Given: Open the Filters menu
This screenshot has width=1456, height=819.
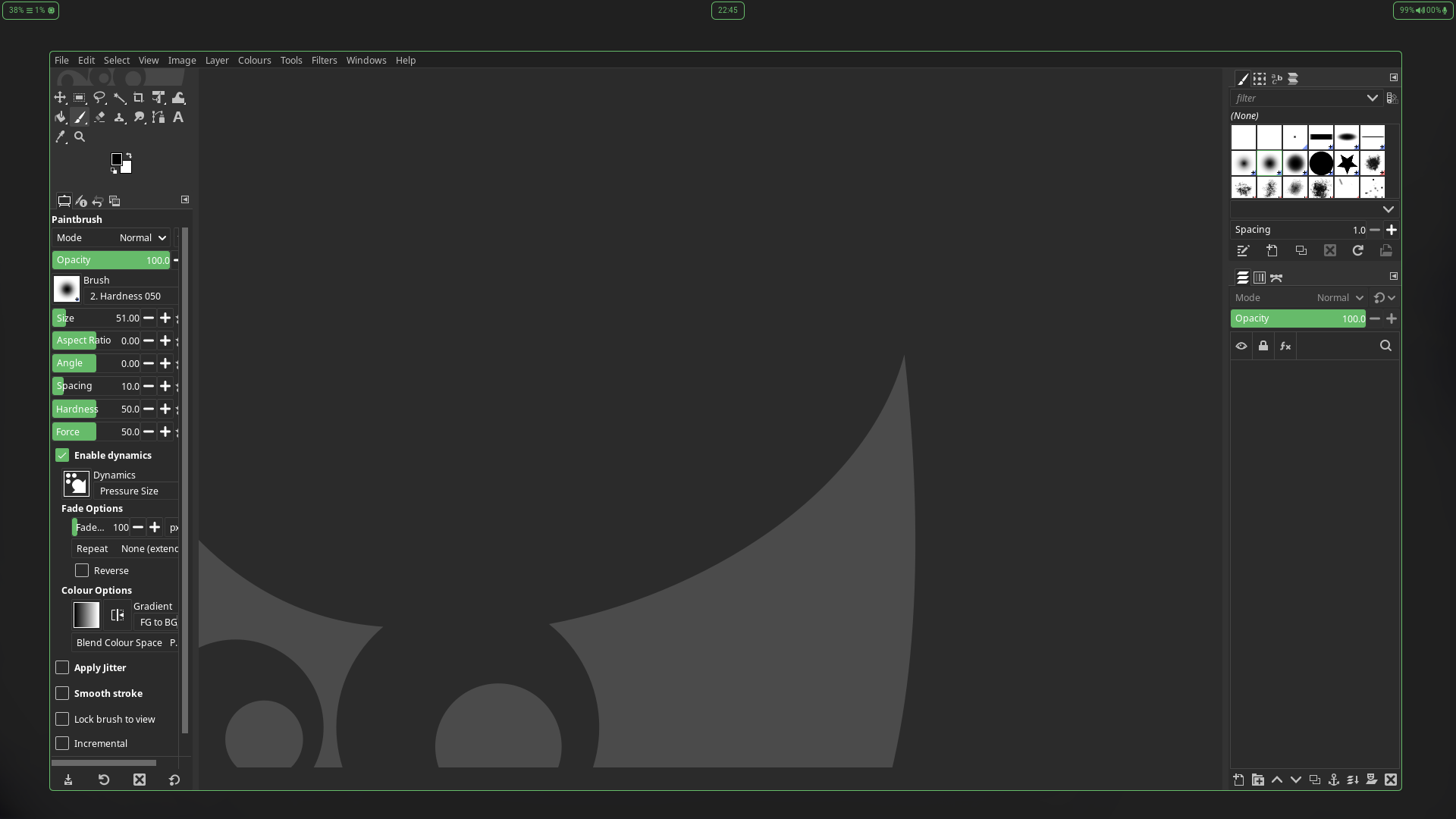Looking at the screenshot, I should coord(324,60).
